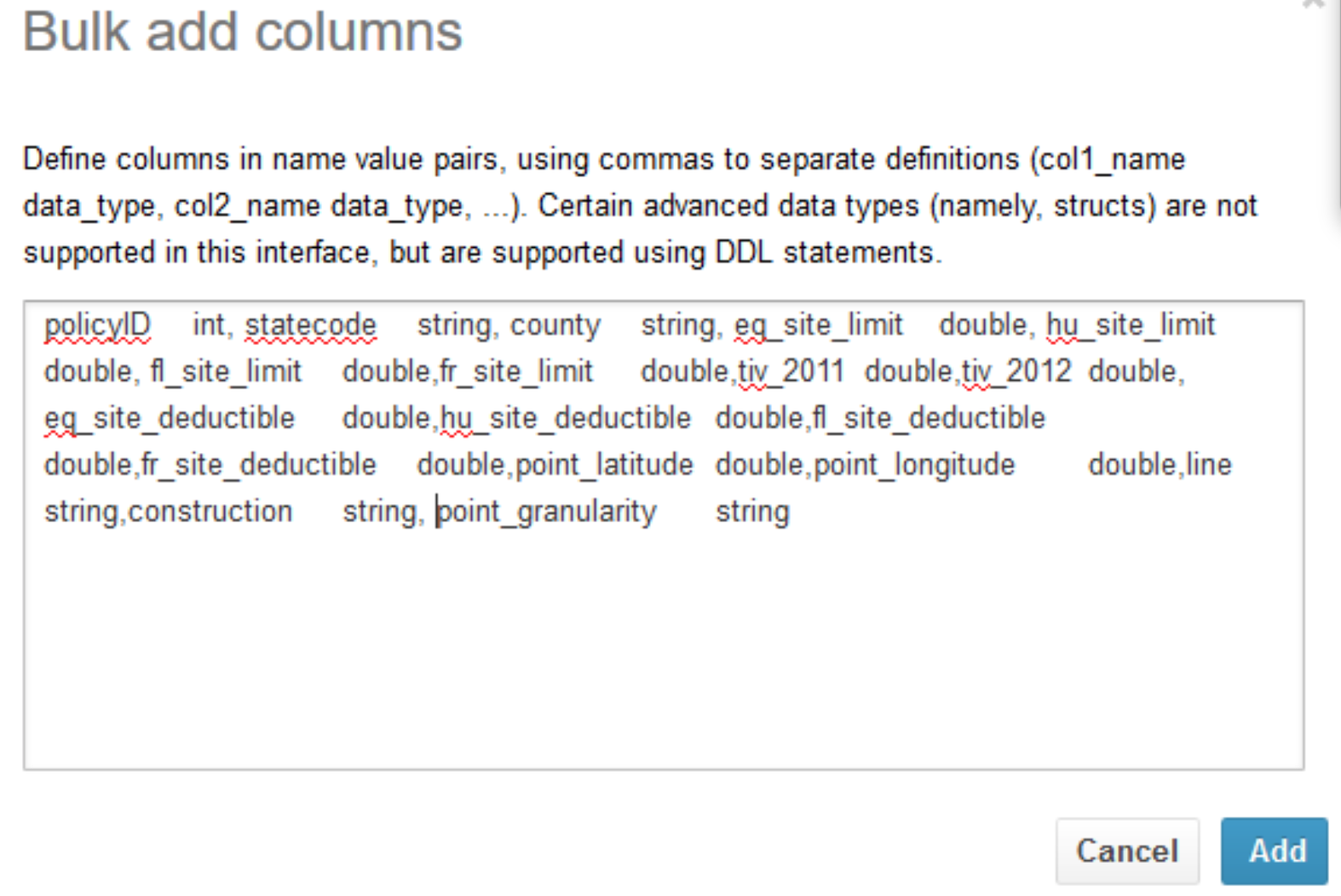Place cursor on policyID in text box
This screenshot has width=1341, height=896.
[x=97, y=325]
